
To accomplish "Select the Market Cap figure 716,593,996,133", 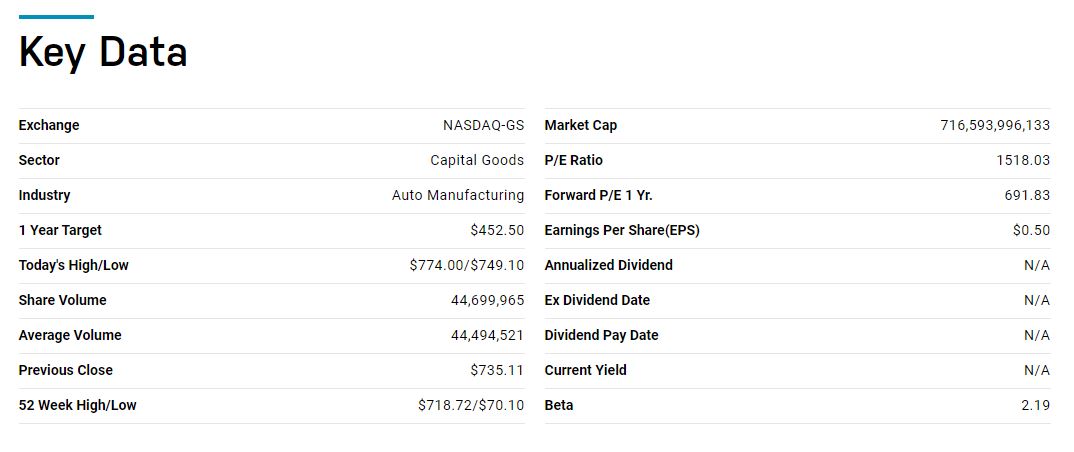I will tap(995, 126).
